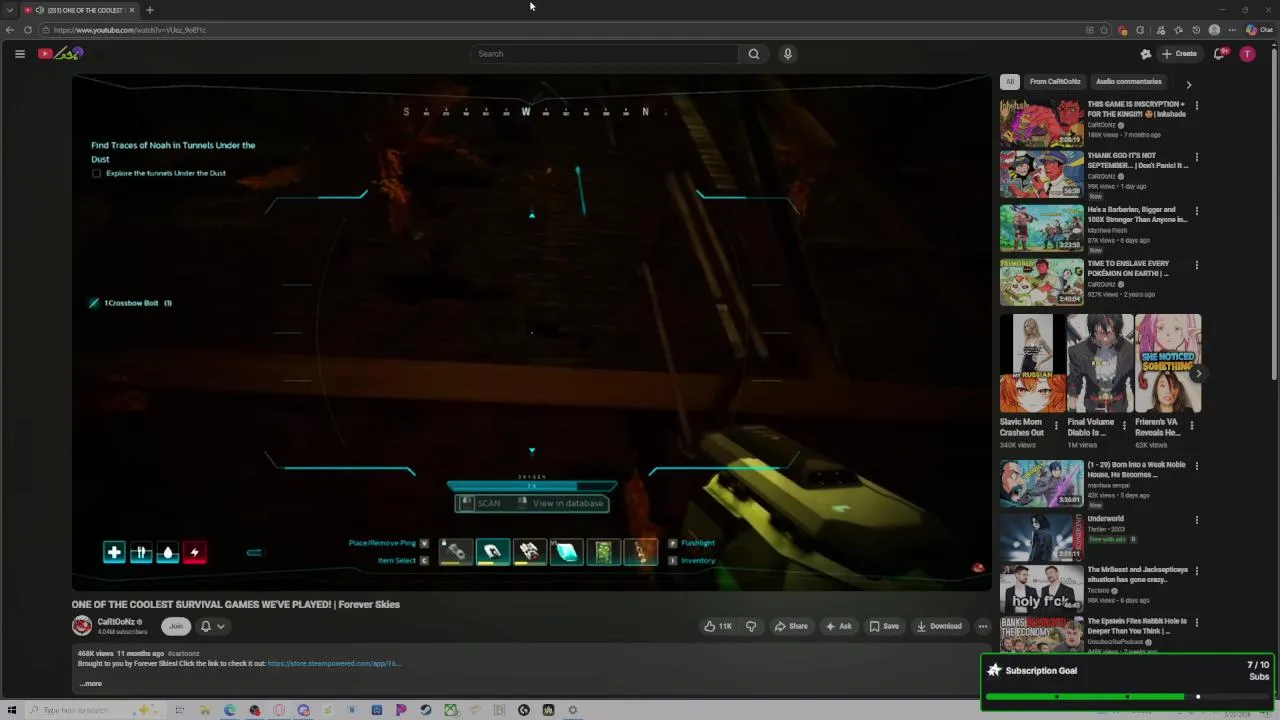1280x720 pixels.
Task: Open options for Enslave Every Pokémon video
Action: coord(1196,265)
